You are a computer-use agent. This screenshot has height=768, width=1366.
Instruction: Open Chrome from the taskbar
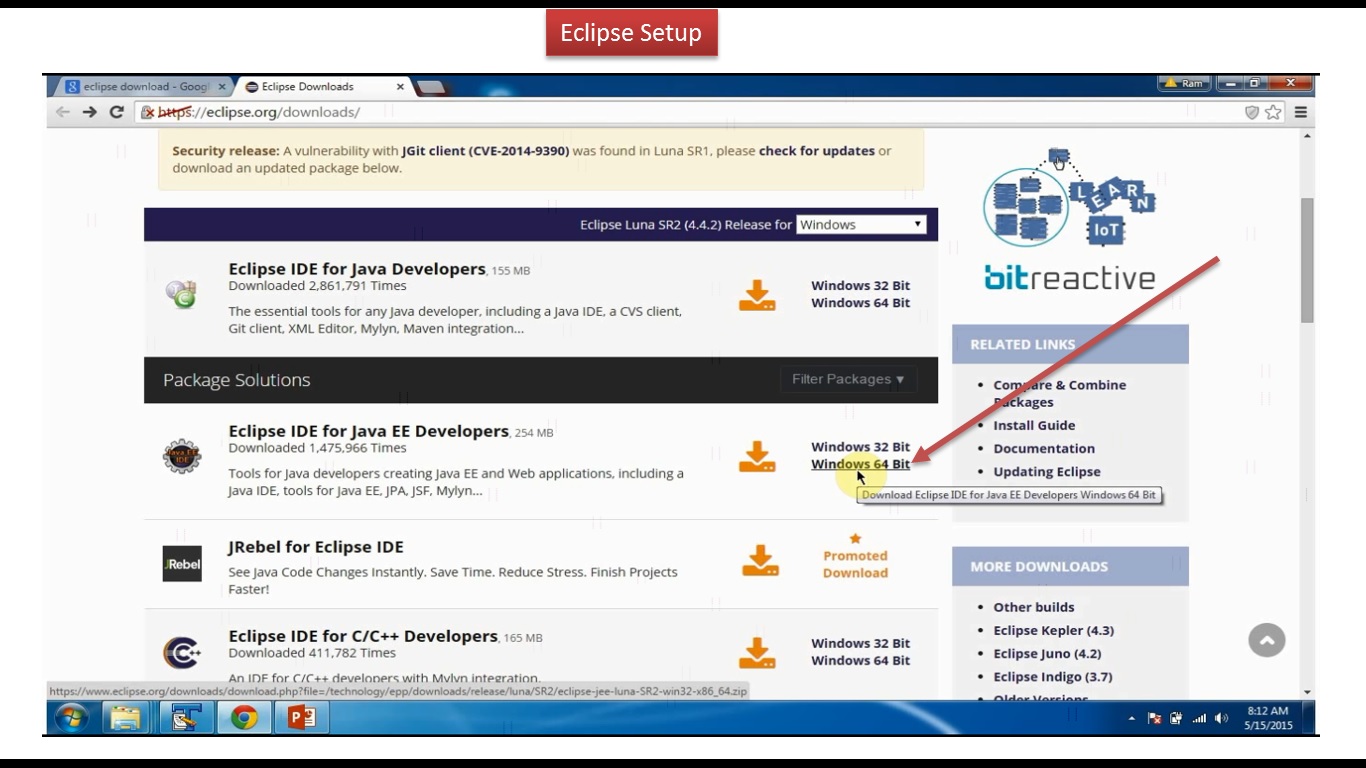244,718
